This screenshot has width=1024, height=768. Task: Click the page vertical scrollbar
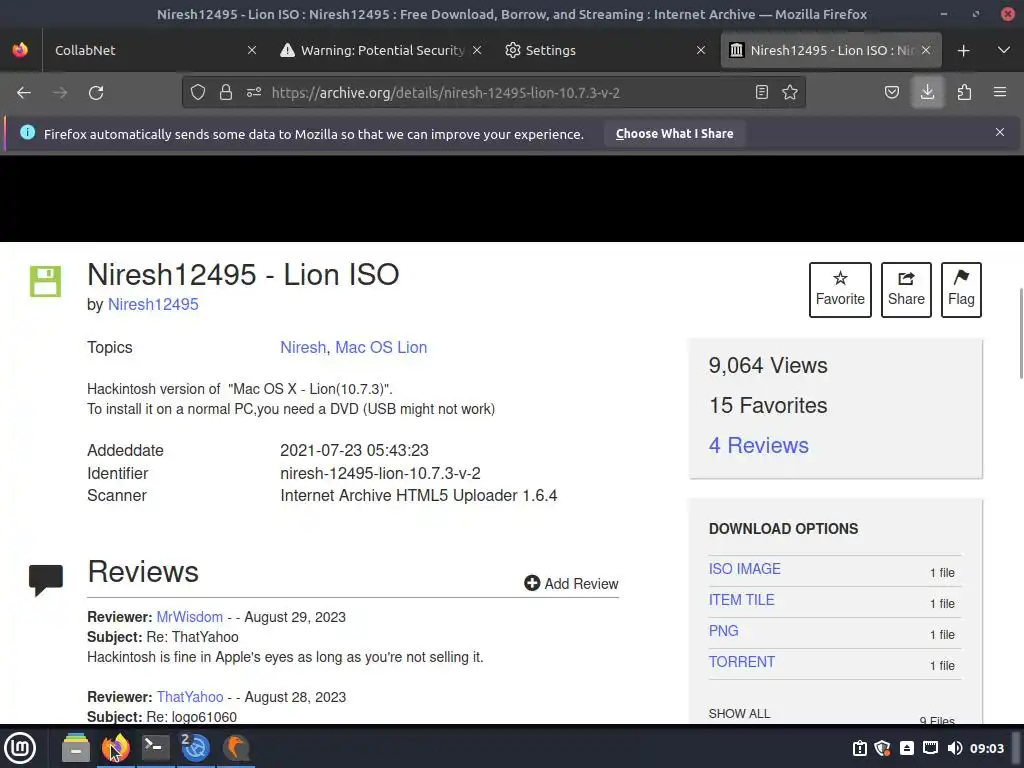(1021, 333)
